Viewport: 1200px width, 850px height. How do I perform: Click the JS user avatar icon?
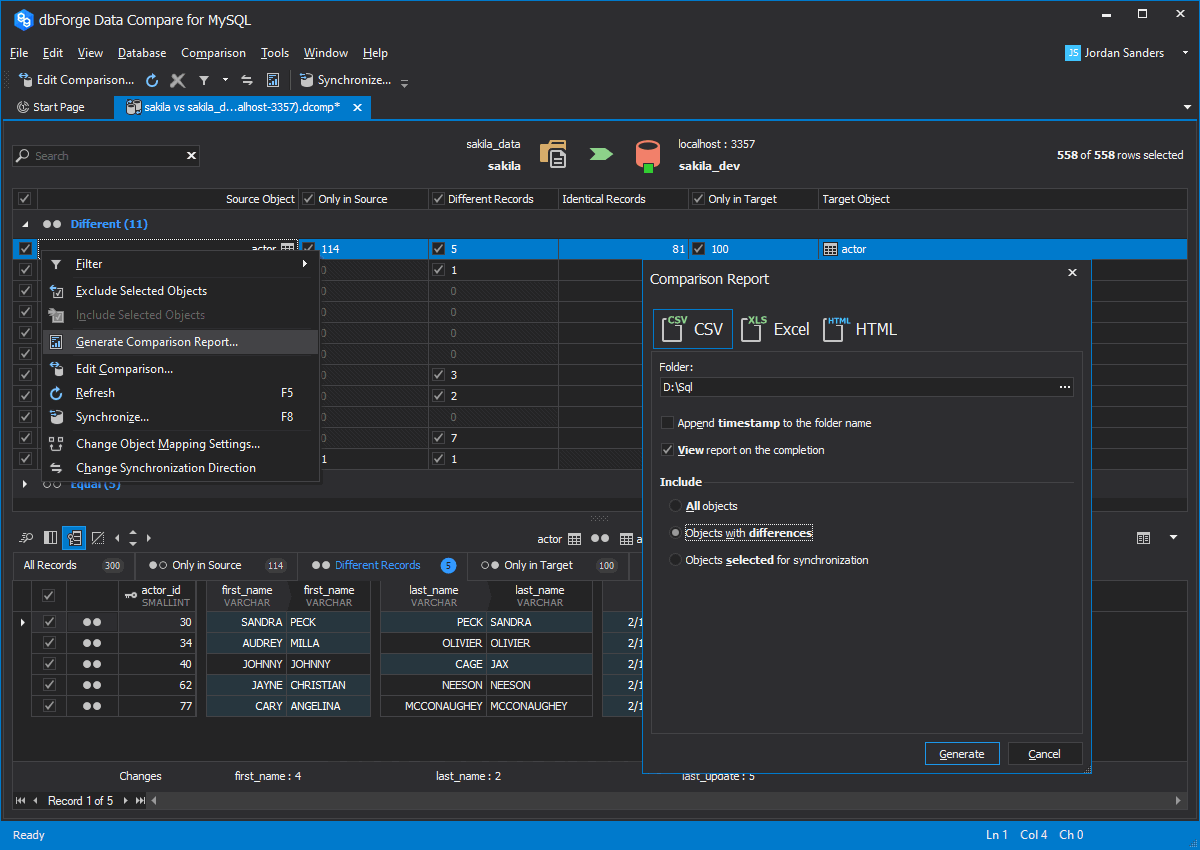click(1073, 53)
